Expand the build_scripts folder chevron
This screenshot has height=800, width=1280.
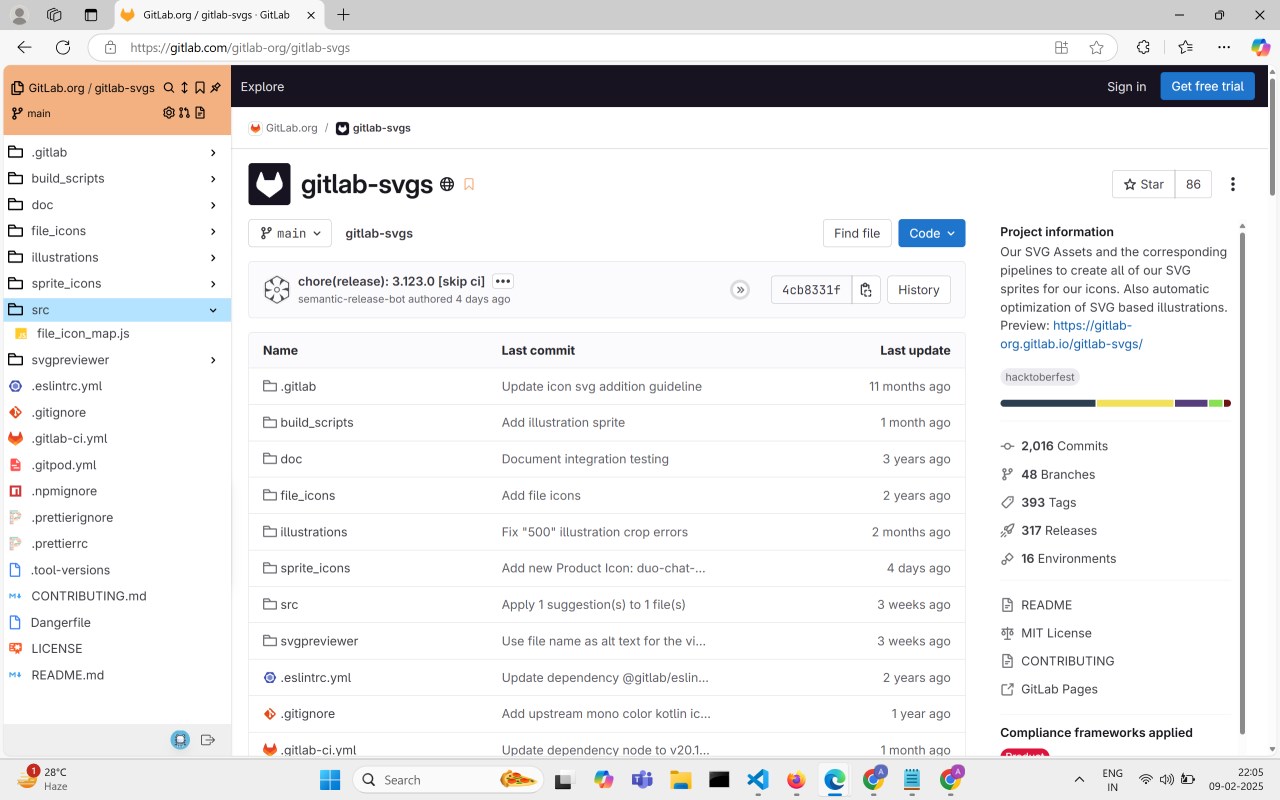point(213,178)
